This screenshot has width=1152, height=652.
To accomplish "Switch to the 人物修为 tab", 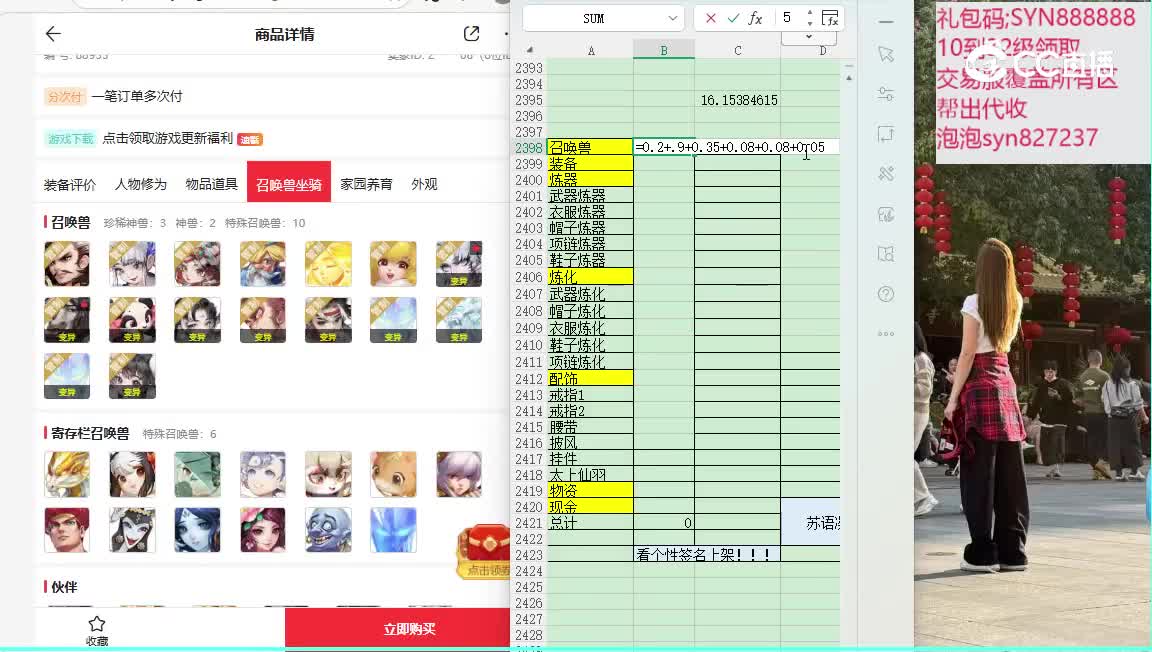I will coord(141,184).
